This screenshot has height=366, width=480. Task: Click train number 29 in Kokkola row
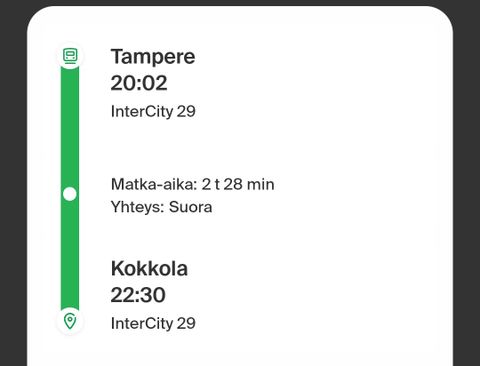pos(186,323)
